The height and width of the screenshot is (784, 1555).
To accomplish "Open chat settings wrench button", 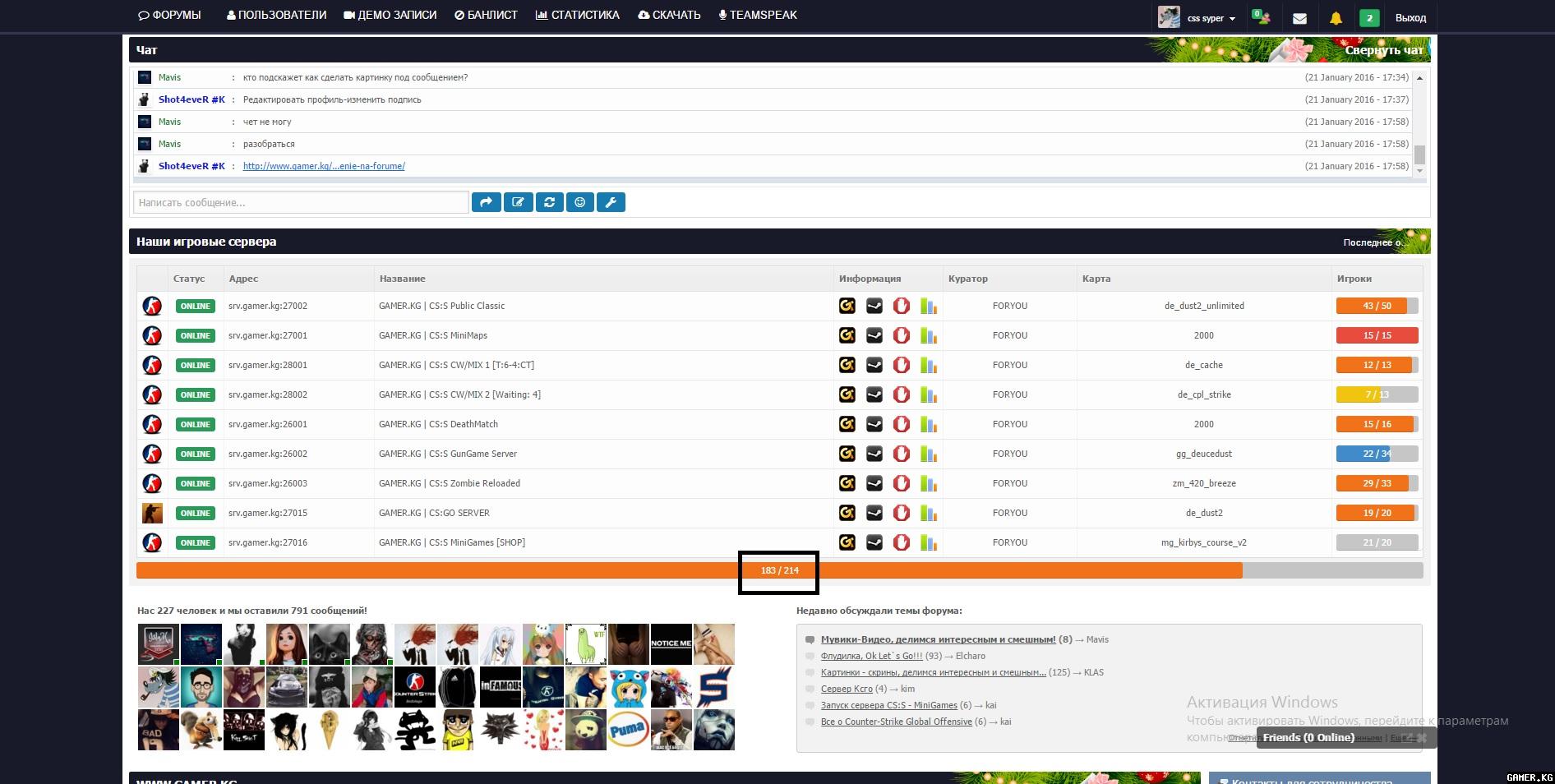I will tap(611, 202).
